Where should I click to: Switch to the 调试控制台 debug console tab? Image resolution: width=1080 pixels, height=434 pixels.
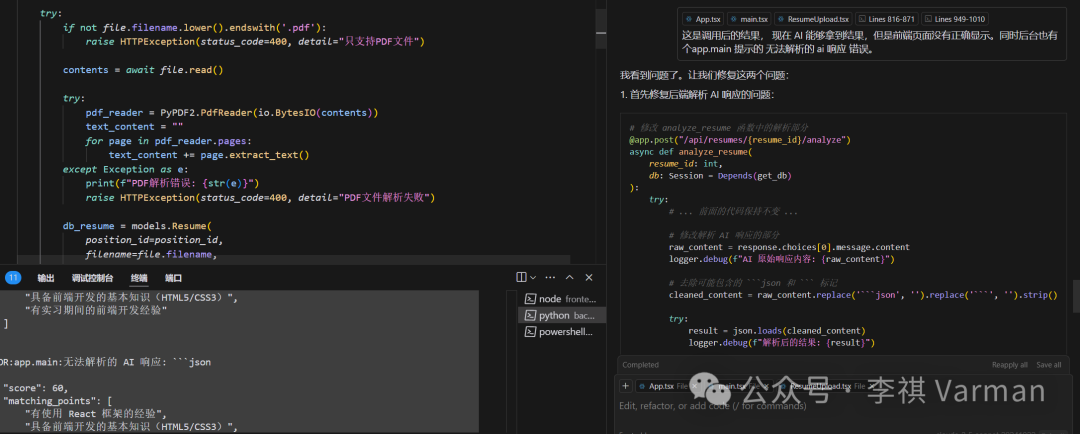[92, 278]
